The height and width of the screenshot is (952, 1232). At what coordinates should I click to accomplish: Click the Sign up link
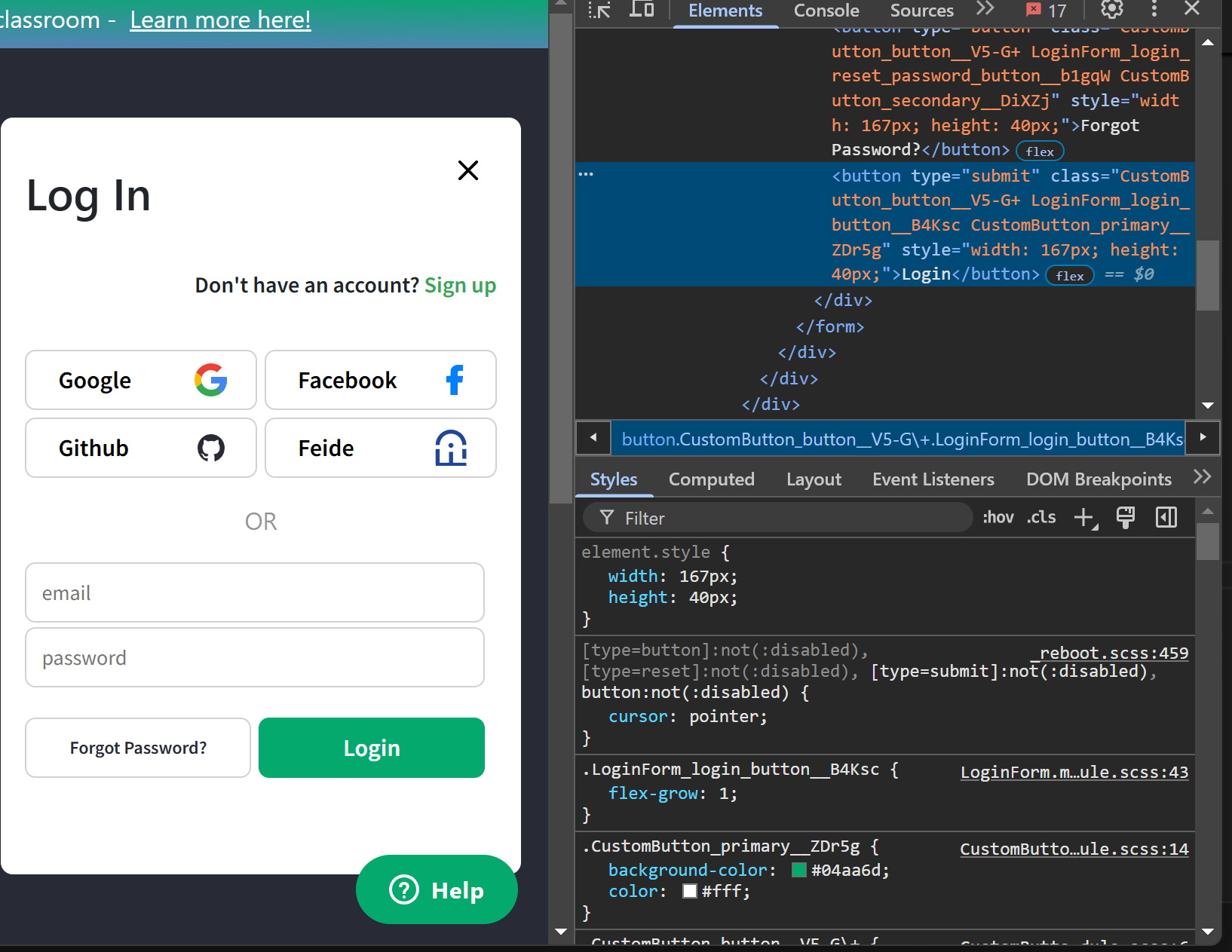(461, 285)
